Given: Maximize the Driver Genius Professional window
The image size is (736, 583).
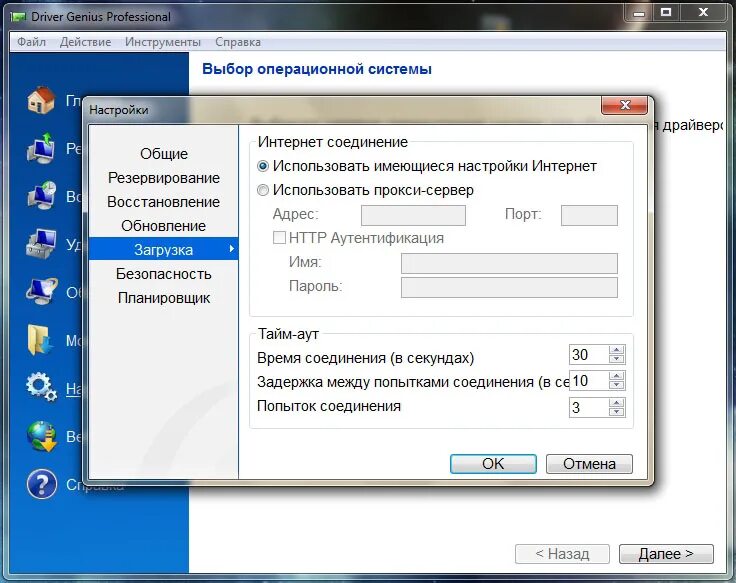Looking at the screenshot, I should pos(666,13).
